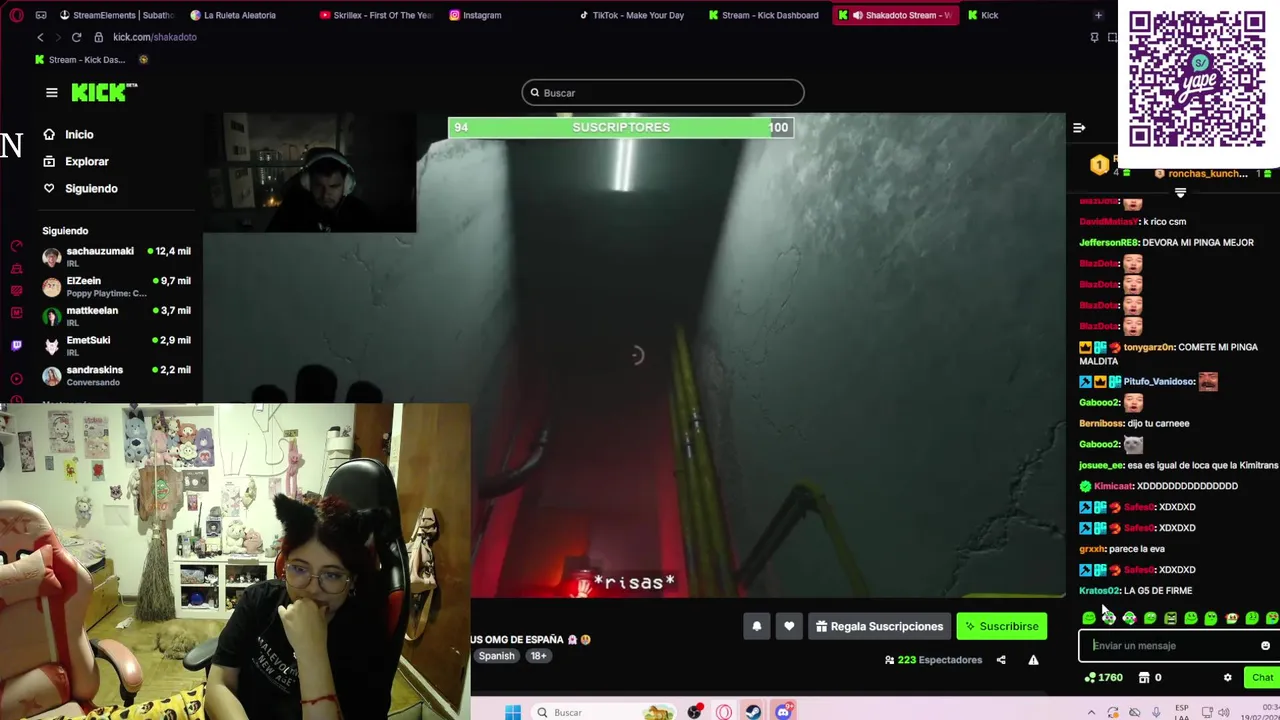Image resolution: width=1280 pixels, height=720 pixels.
Task: Click JeffersonRE8 username in chat
Action: coord(1110,242)
